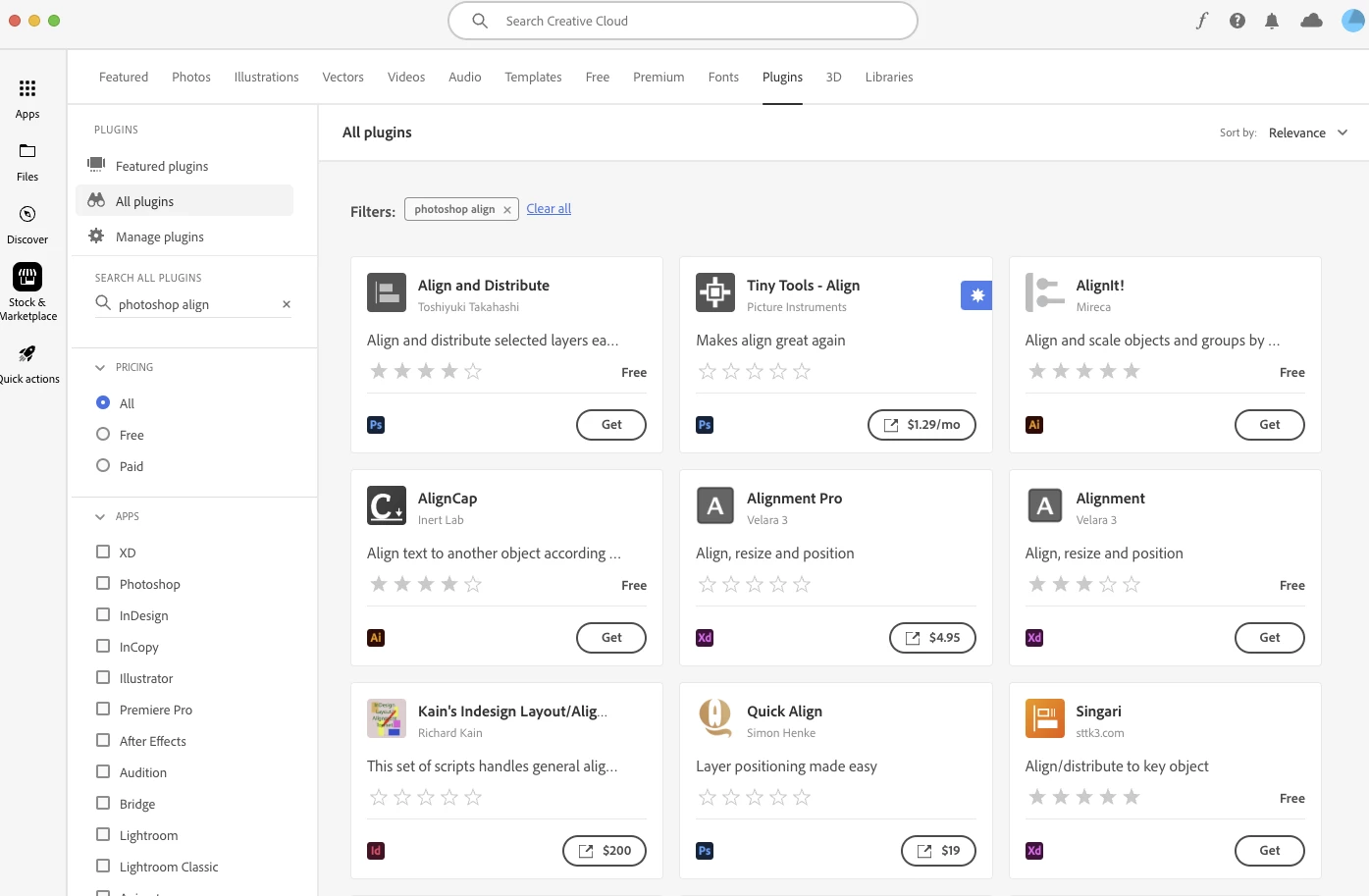
Task: Click the Tiny Tools - Align plugin icon
Action: 715,292
